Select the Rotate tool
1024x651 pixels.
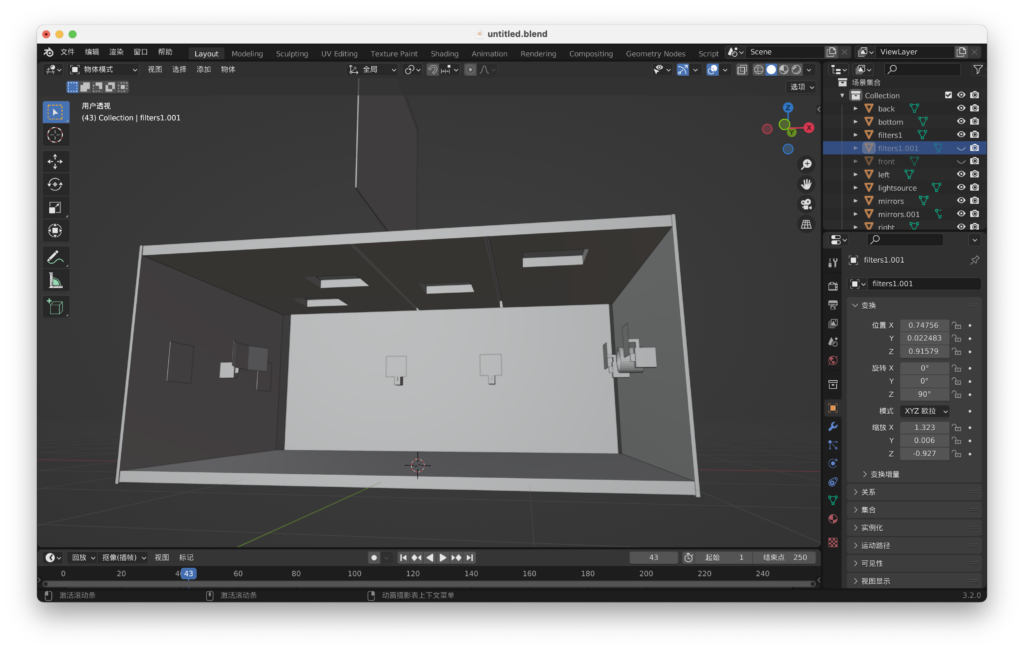(x=55, y=184)
